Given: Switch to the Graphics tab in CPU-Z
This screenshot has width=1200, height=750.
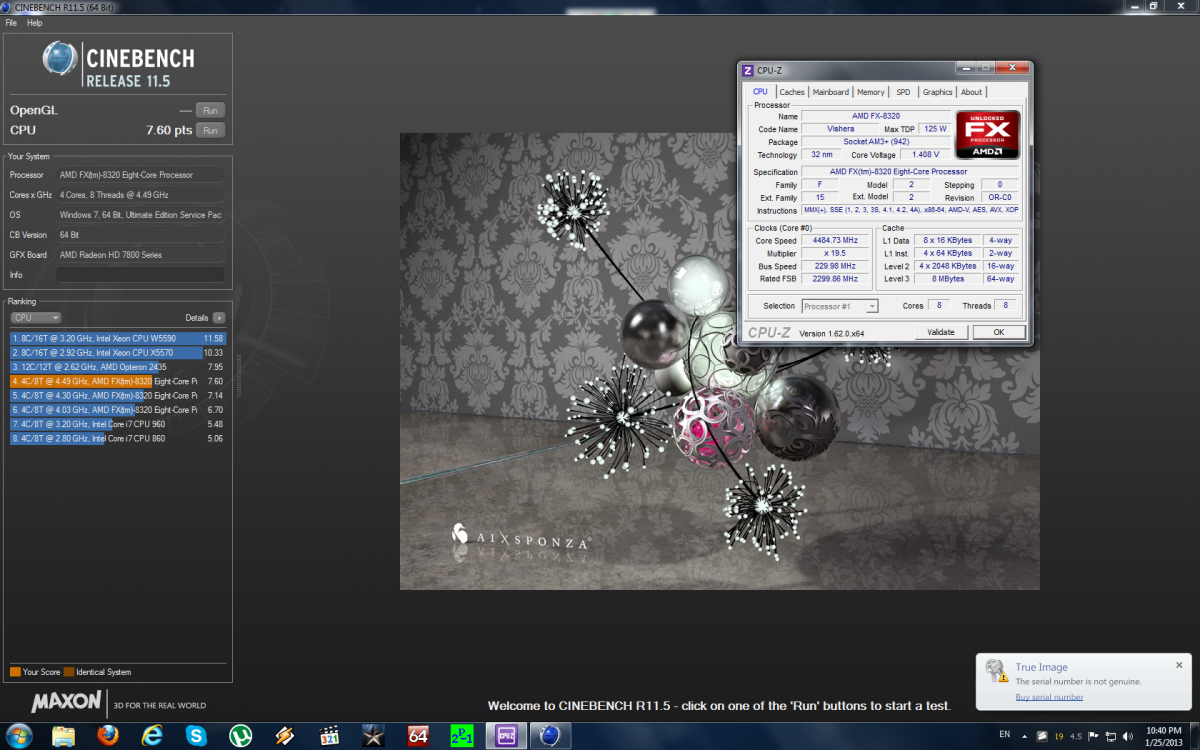Looking at the screenshot, I should 938,92.
